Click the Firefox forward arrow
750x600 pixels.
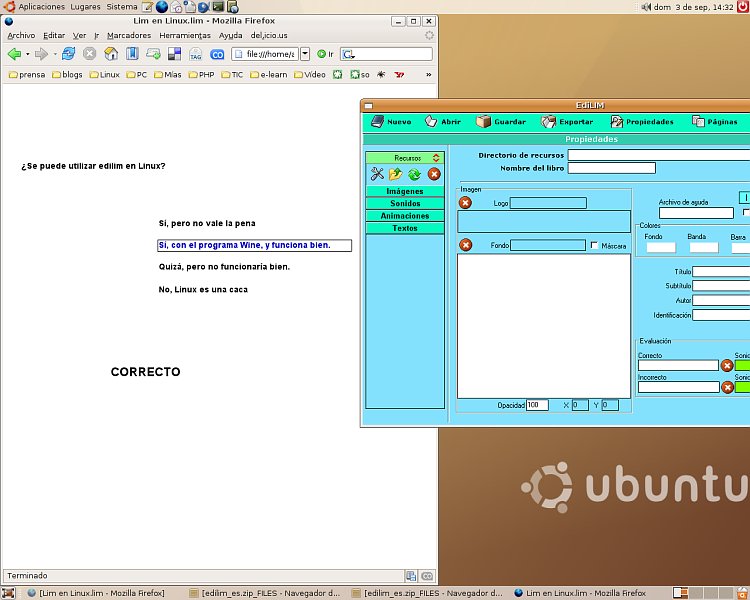point(42,54)
